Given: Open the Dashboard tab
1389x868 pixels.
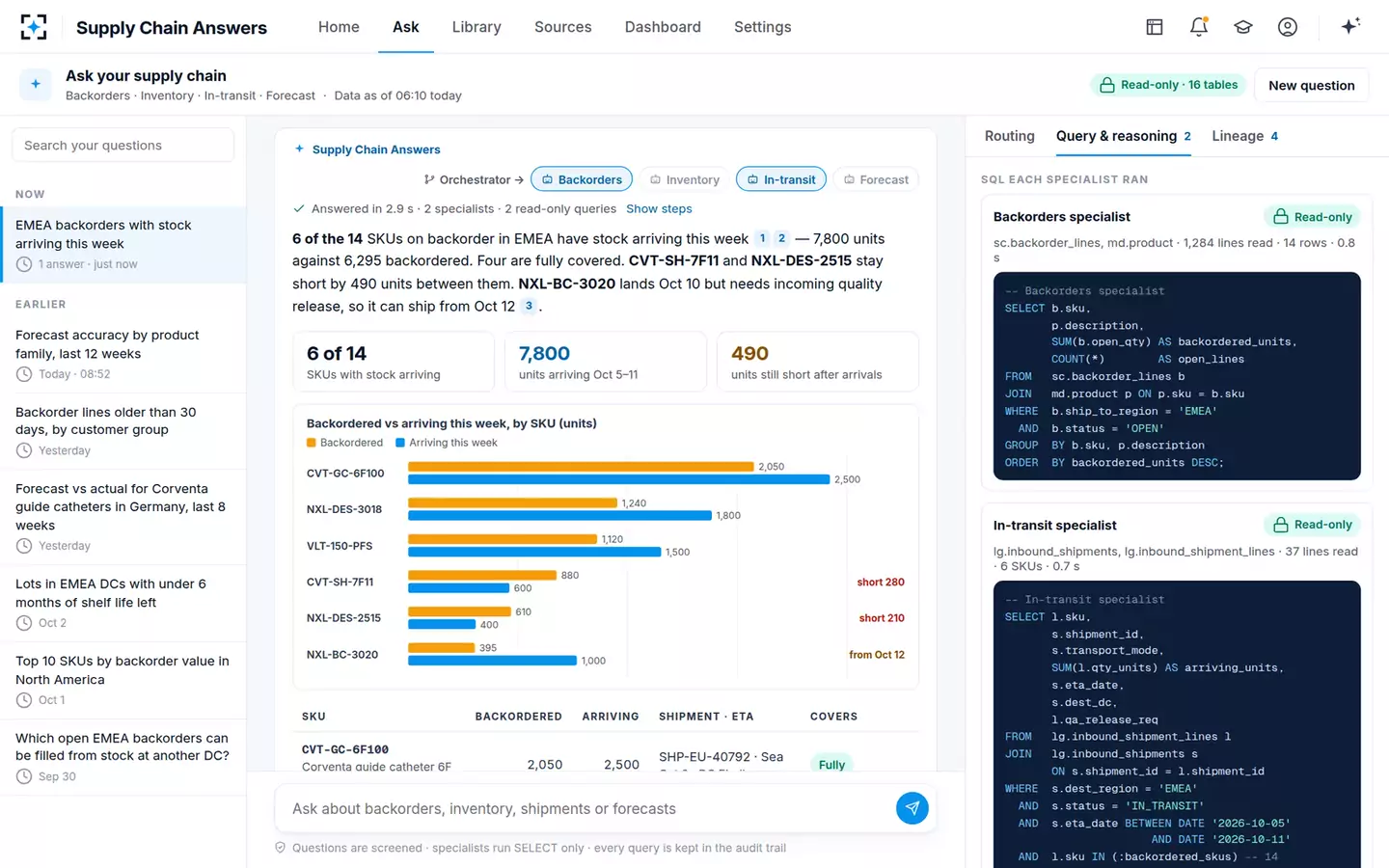Looking at the screenshot, I should click(x=663, y=27).
